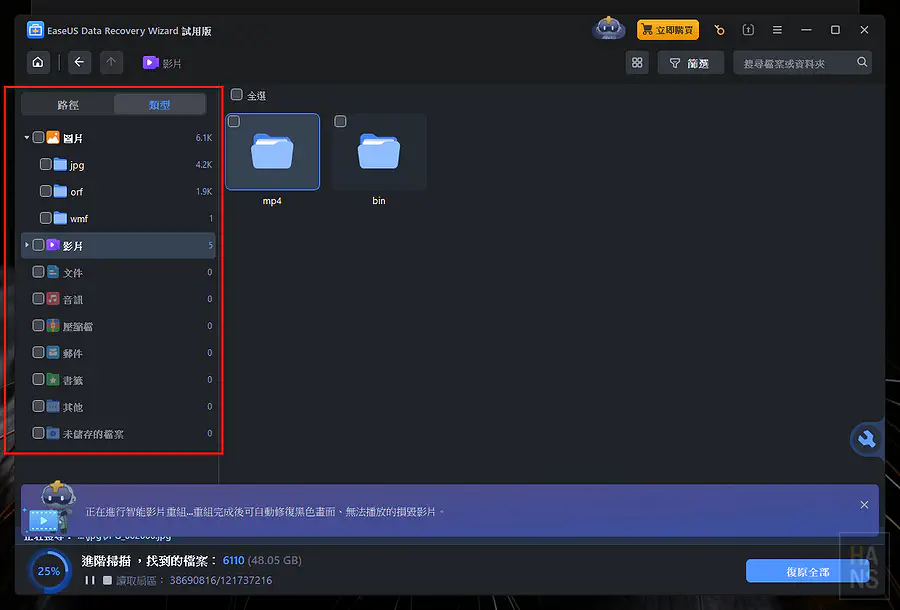Pause the ongoing scan
Screen dimensions: 900x610
coord(89,580)
